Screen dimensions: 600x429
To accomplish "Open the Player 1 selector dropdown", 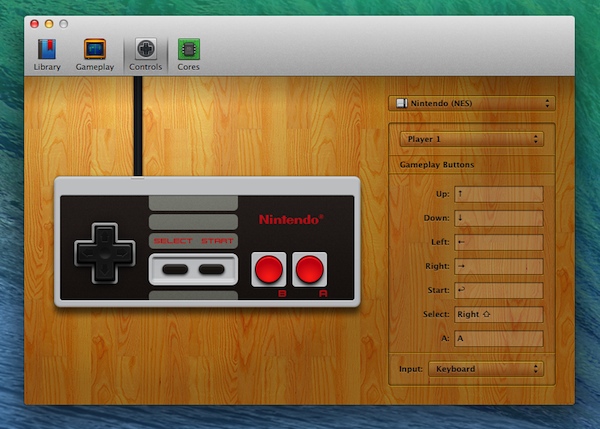I will click(x=471, y=139).
